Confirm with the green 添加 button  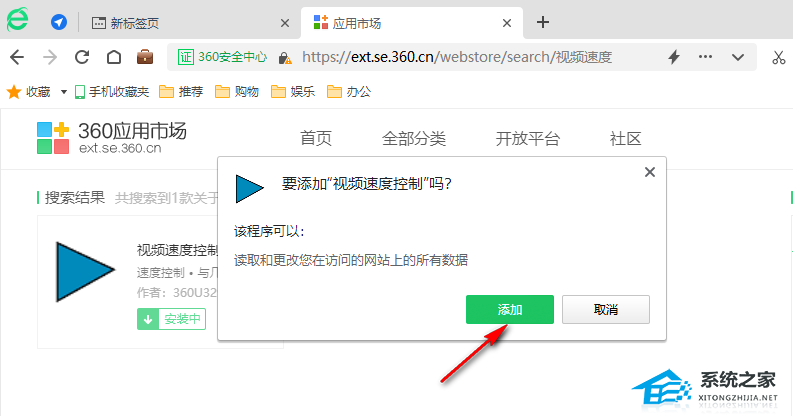point(510,309)
